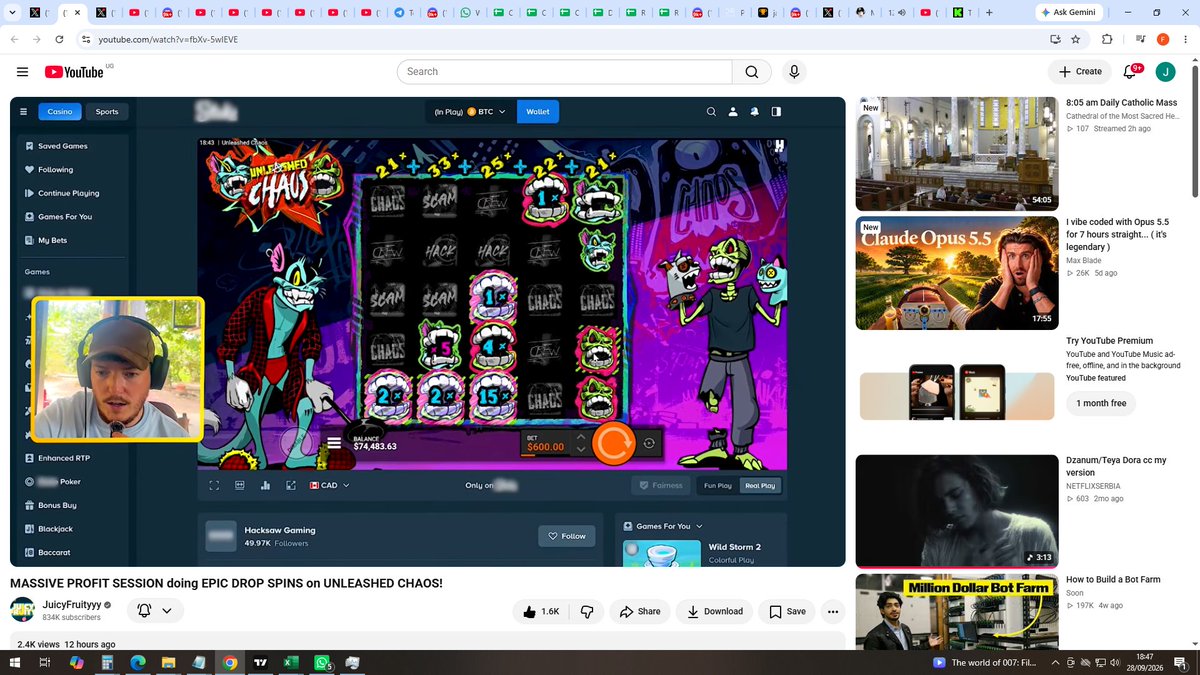Switch to the Casino tab in video

coord(60,112)
